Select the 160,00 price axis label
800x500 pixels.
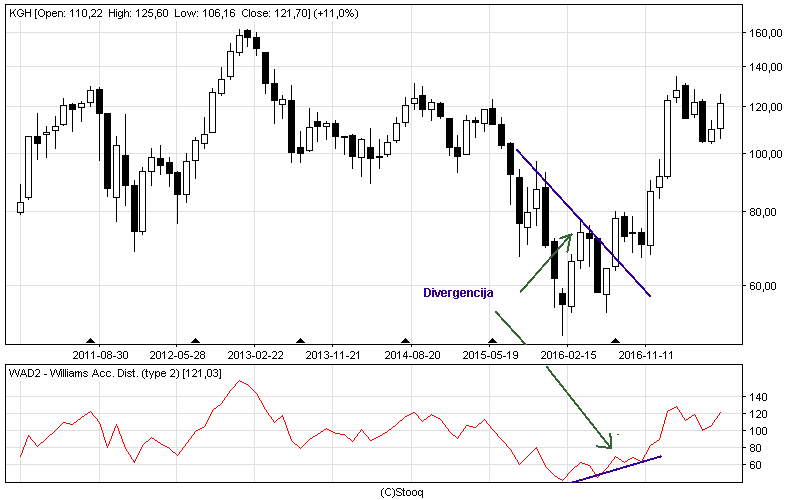765,33
